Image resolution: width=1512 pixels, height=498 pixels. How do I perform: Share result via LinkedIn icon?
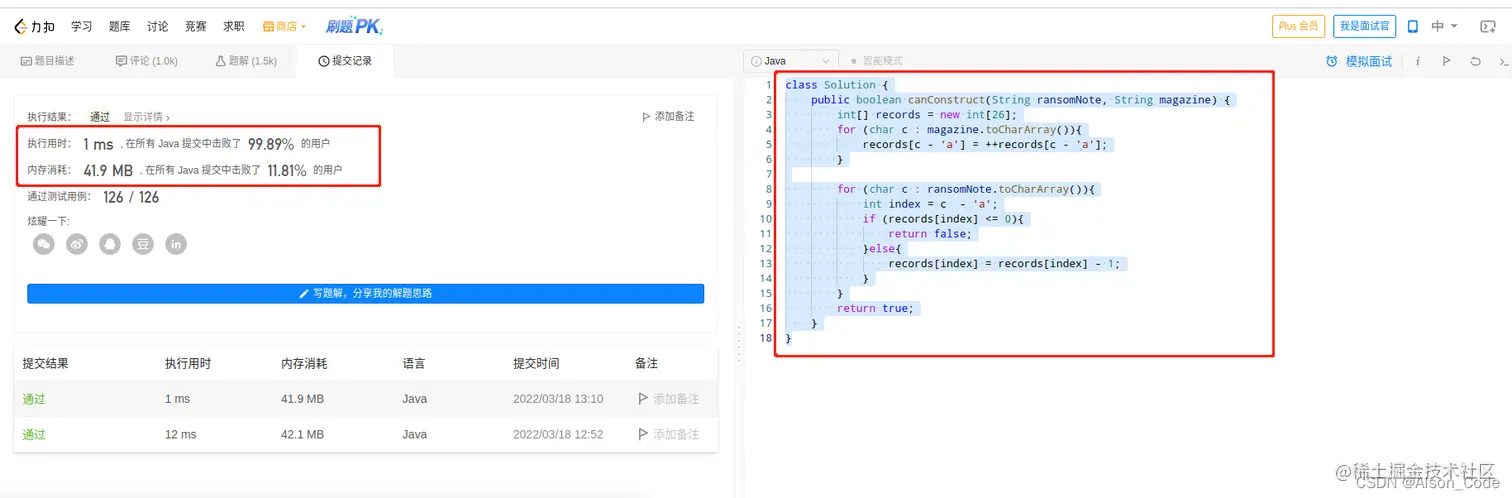pos(176,244)
